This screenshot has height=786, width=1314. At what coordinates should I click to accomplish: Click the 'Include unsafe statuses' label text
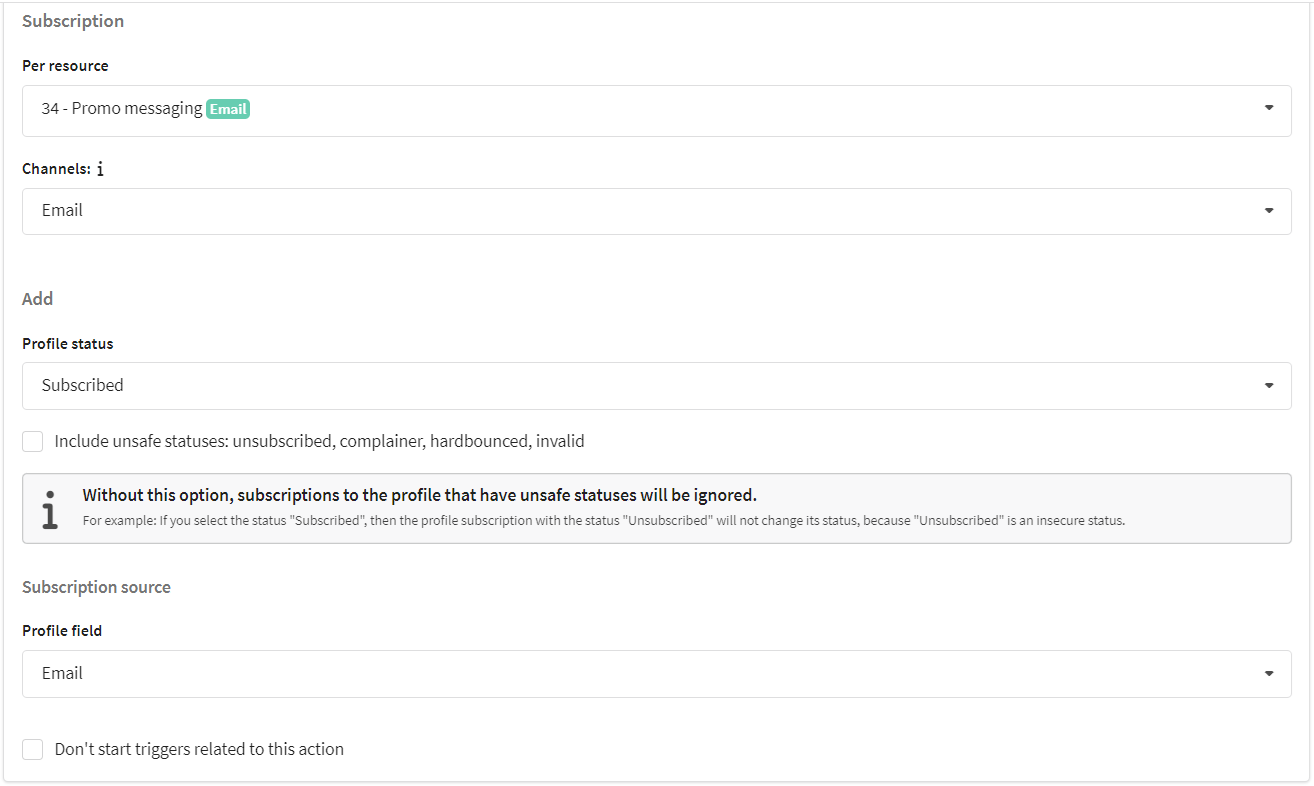click(319, 441)
